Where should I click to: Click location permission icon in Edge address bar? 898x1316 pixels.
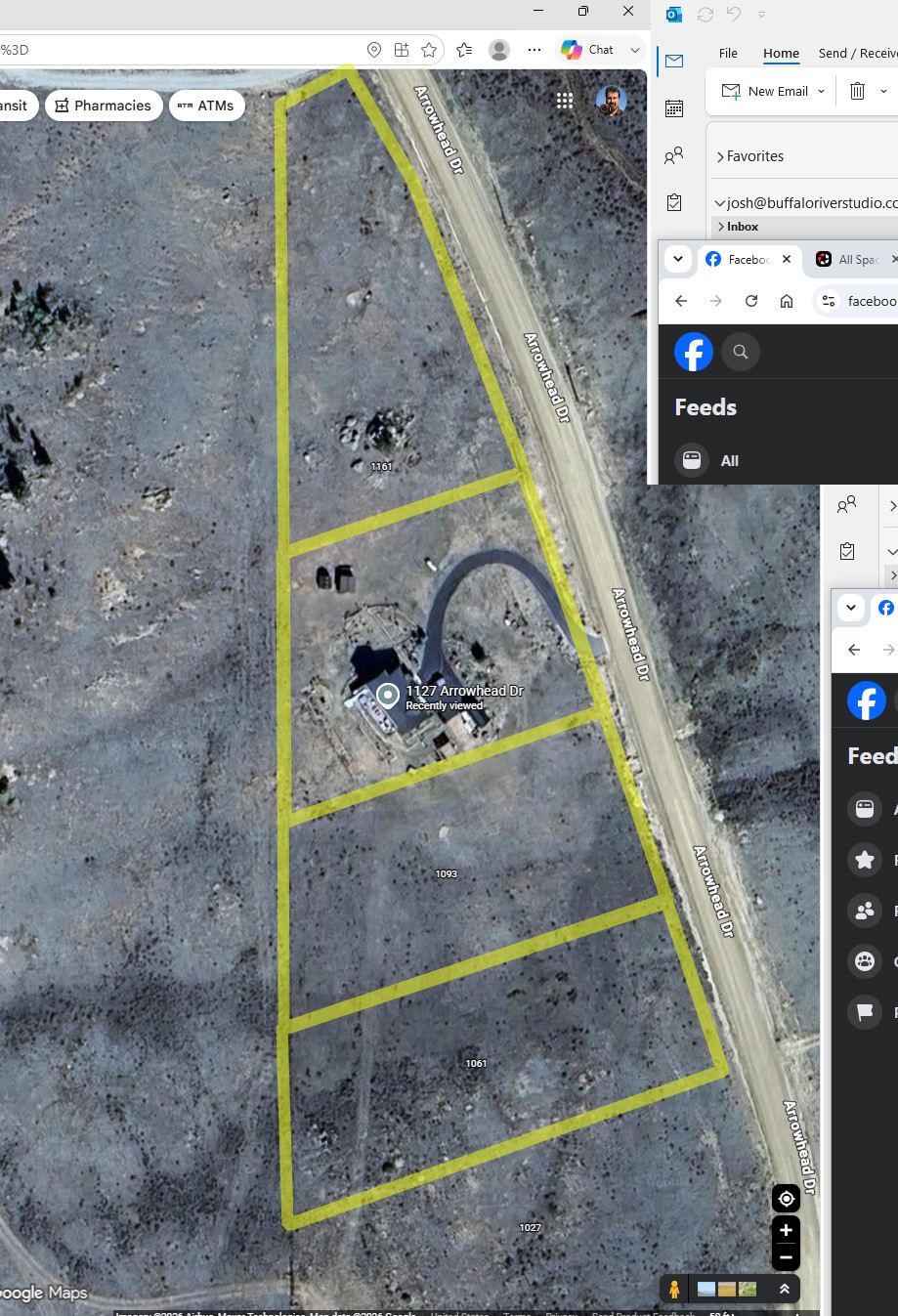click(x=374, y=50)
